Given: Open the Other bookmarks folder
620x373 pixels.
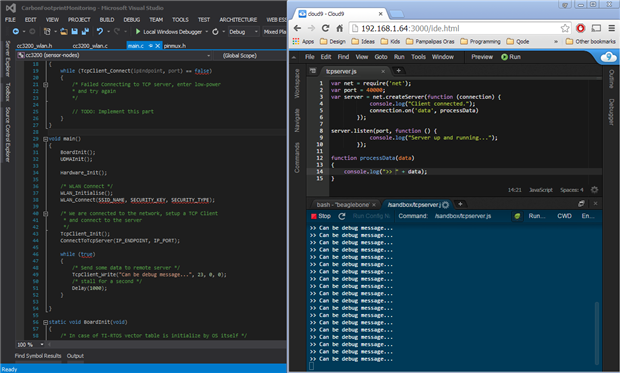Looking at the screenshot, I should [591, 41].
